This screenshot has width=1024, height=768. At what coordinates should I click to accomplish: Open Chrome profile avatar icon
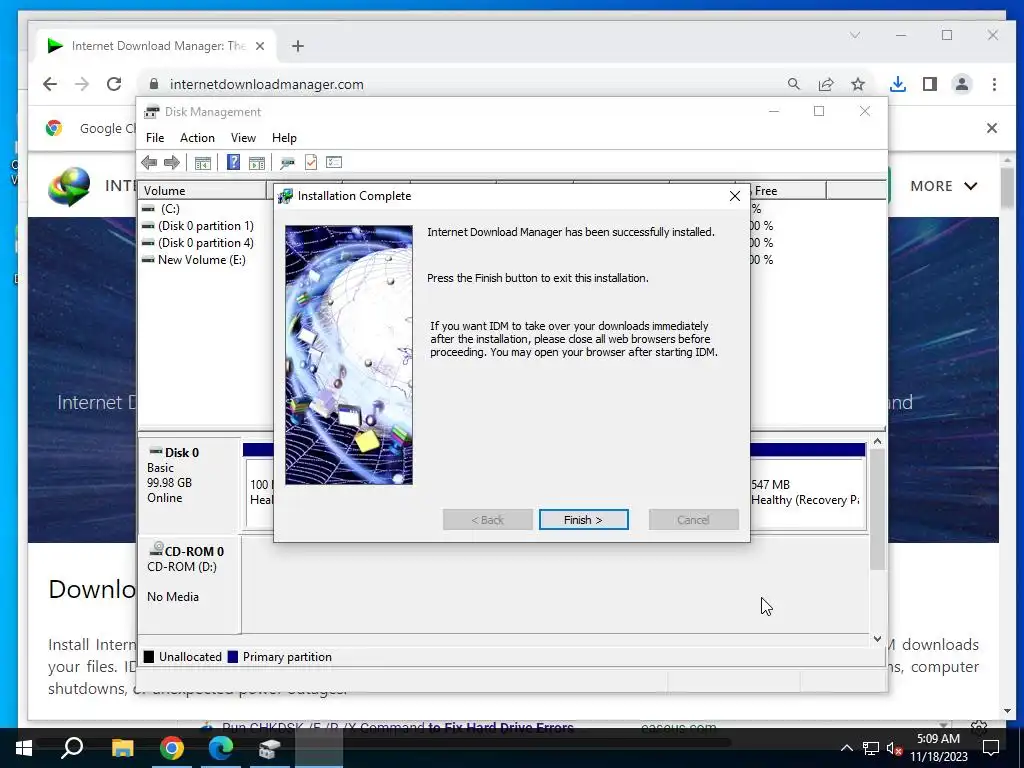[962, 84]
